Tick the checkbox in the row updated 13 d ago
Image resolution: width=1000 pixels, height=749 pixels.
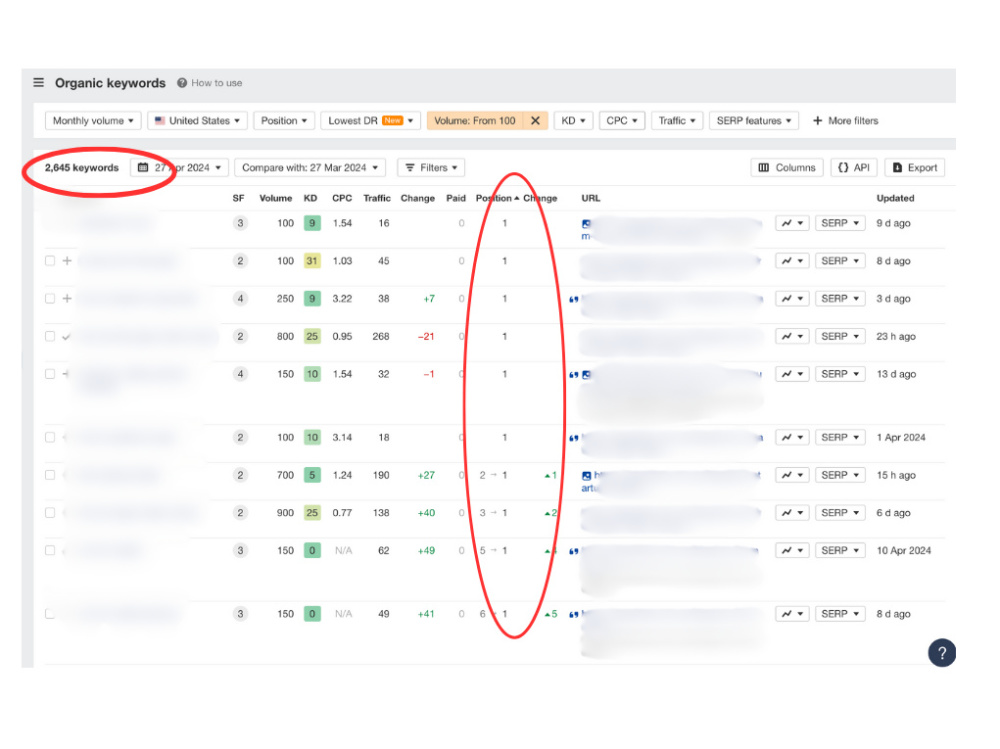50,374
